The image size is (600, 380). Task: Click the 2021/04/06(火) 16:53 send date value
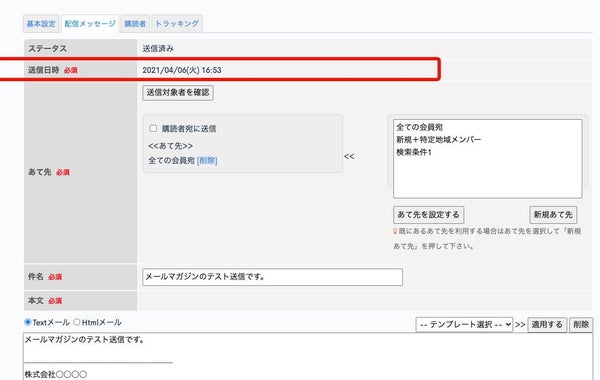click(182, 70)
